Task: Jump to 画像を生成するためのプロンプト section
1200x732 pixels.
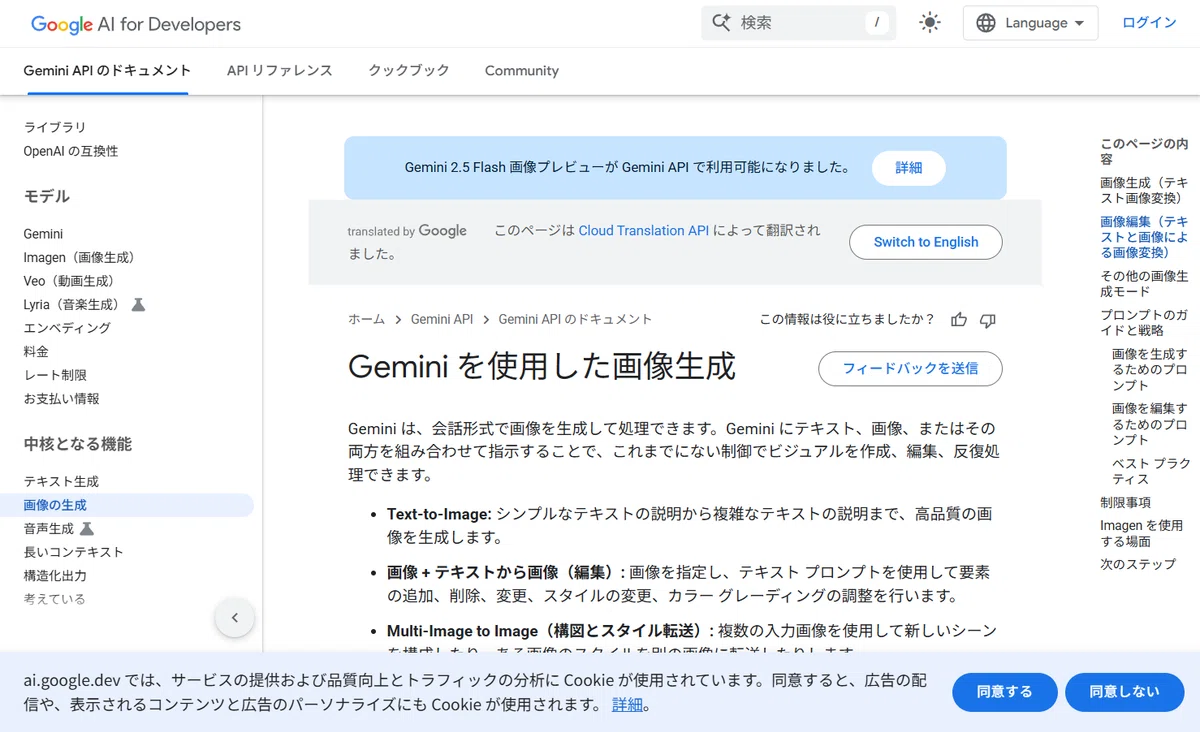Action: [x=1150, y=369]
